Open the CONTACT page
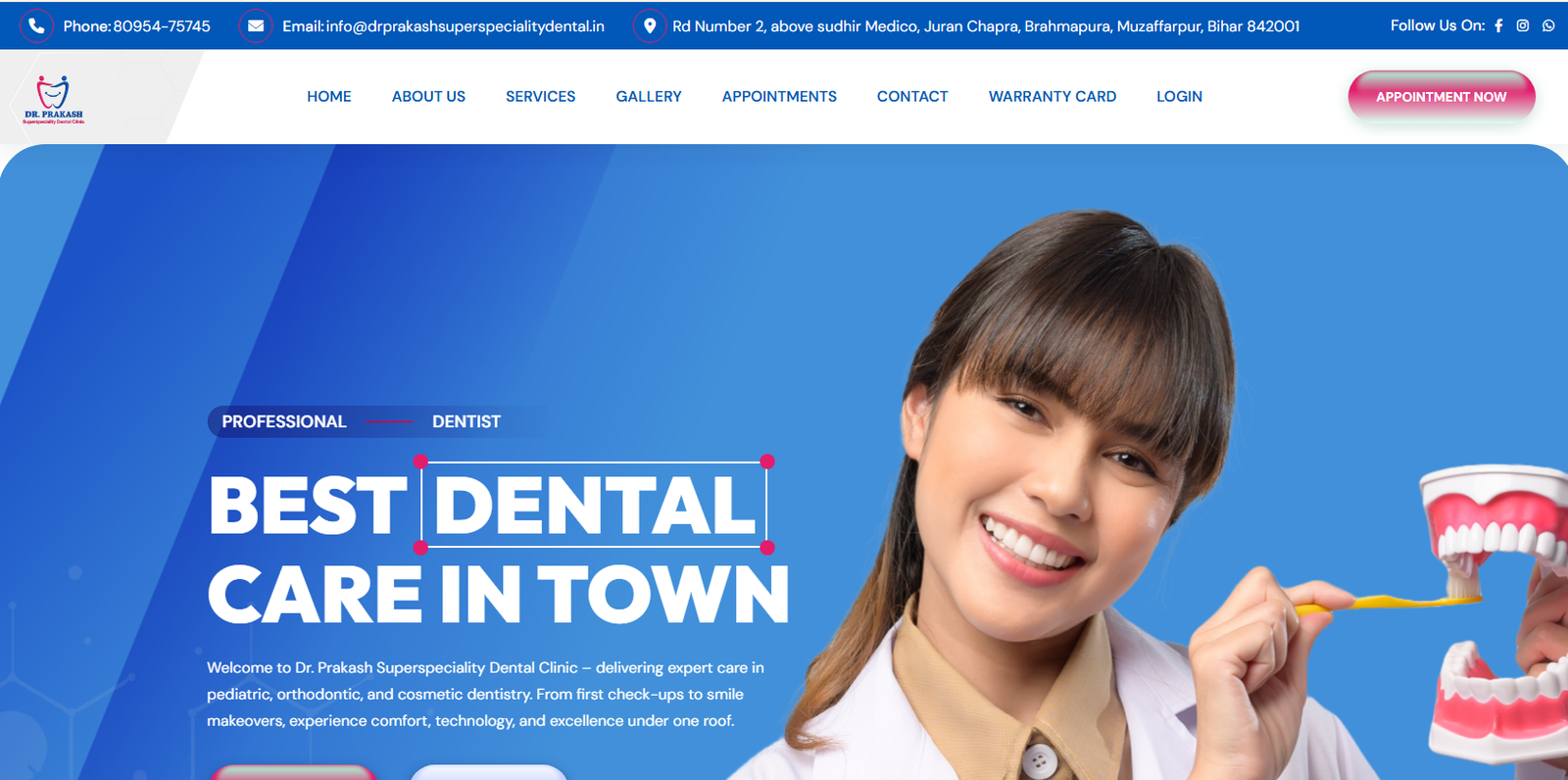The width and height of the screenshot is (1568, 780). [x=912, y=96]
